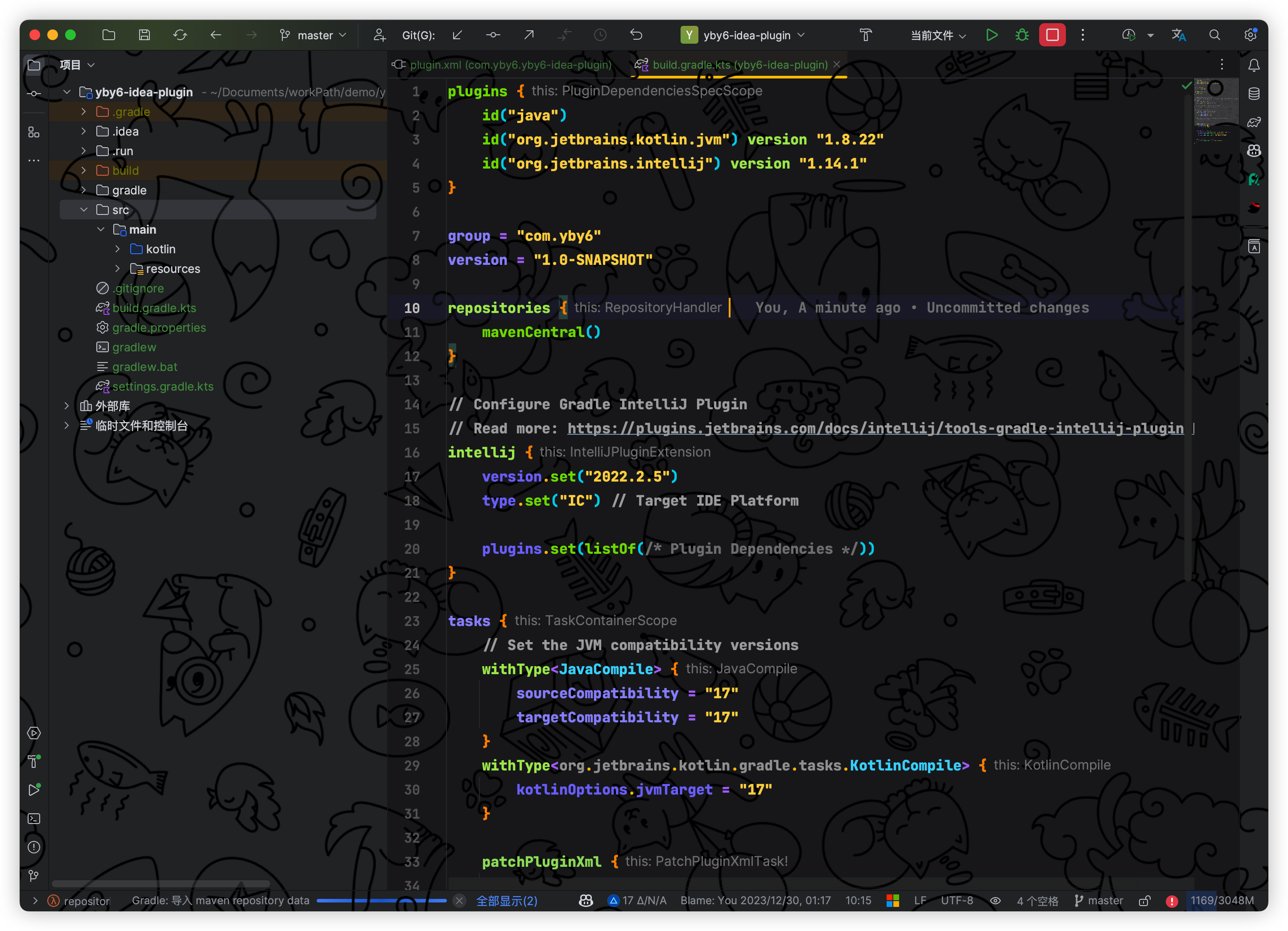
Task: Click the memory indicator 1169/3048M
Action: click(x=1222, y=901)
